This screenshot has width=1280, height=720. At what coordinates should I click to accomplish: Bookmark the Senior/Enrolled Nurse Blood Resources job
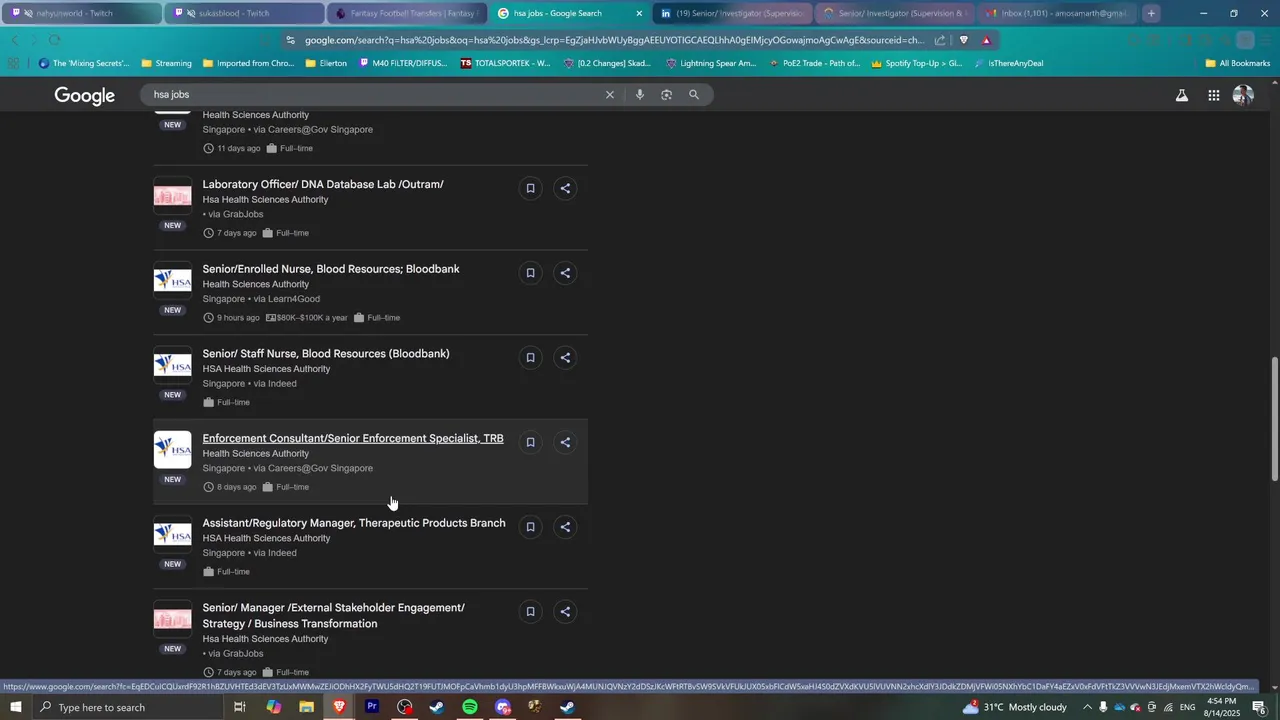530,273
